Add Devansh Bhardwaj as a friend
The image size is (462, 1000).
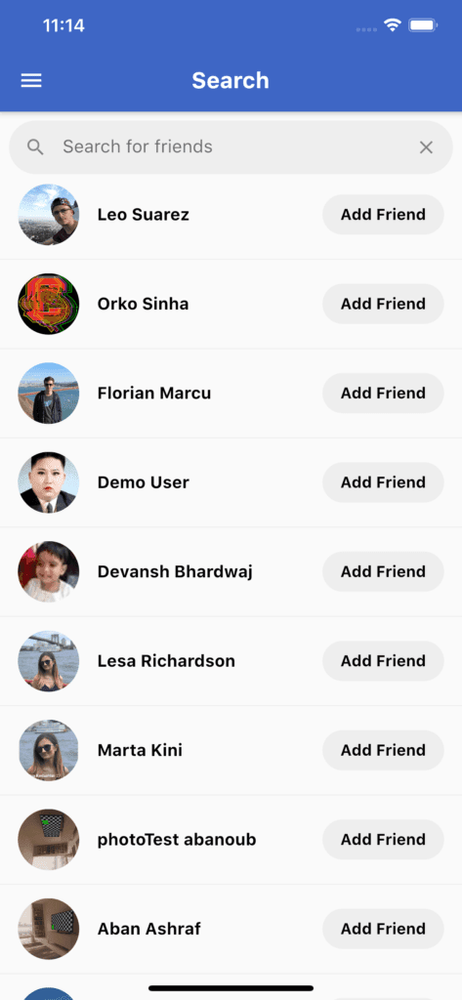pyautogui.click(x=383, y=571)
